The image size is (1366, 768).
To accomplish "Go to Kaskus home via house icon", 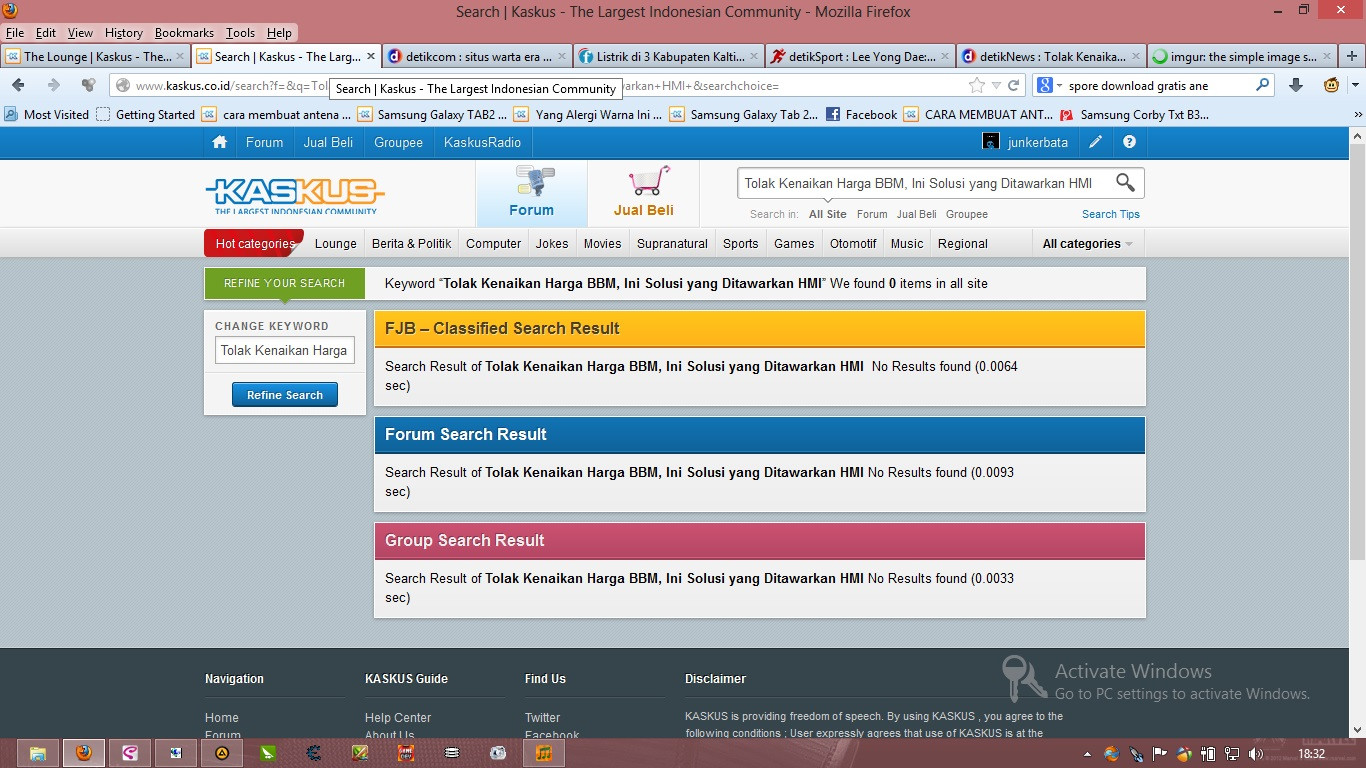I will (x=220, y=142).
